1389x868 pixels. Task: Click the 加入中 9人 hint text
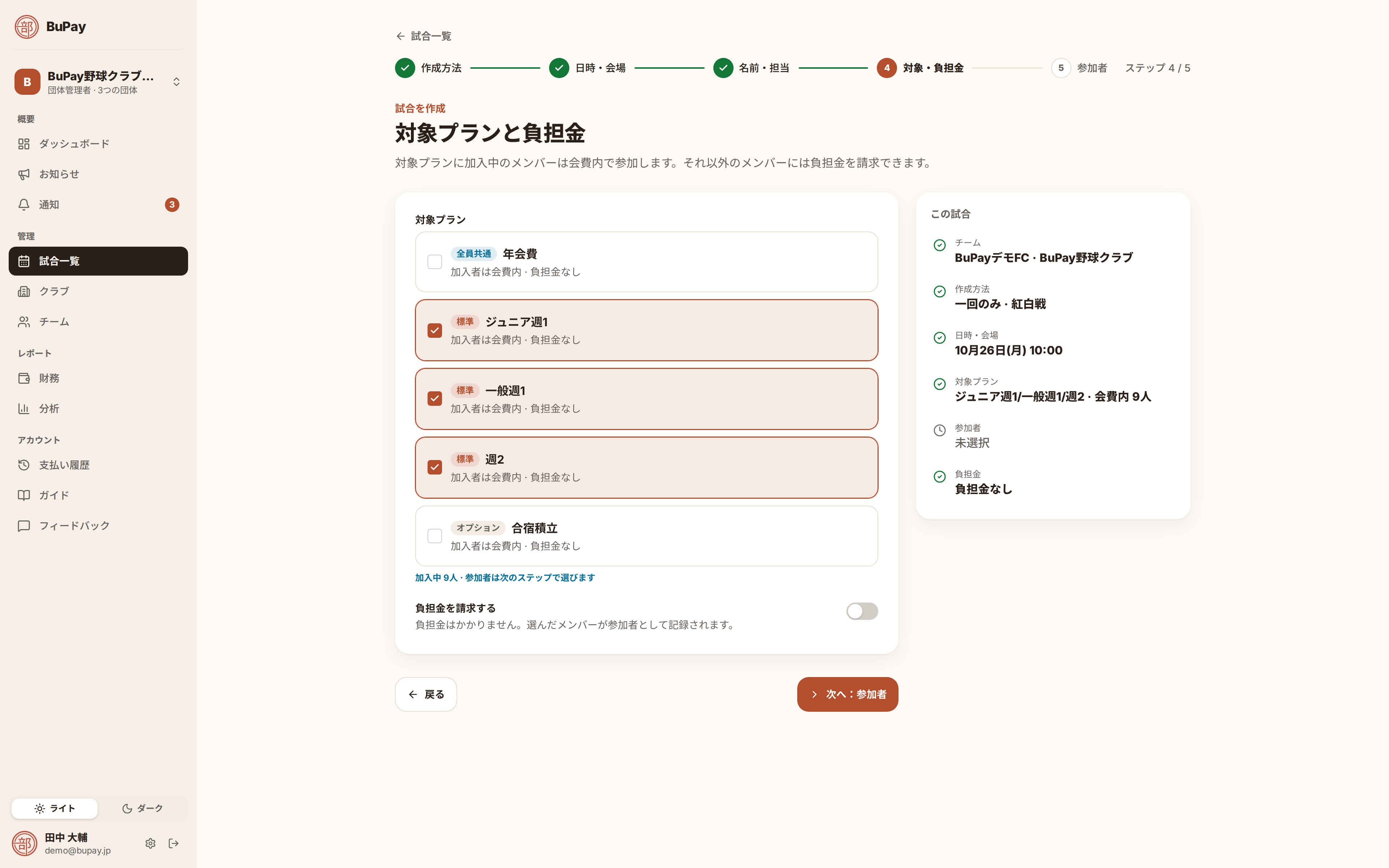505,578
